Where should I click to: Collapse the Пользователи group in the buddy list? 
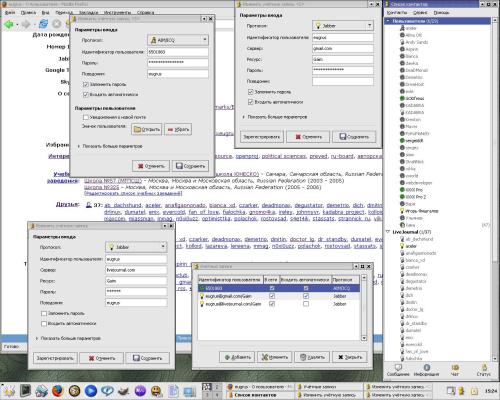click(x=388, y=21)
